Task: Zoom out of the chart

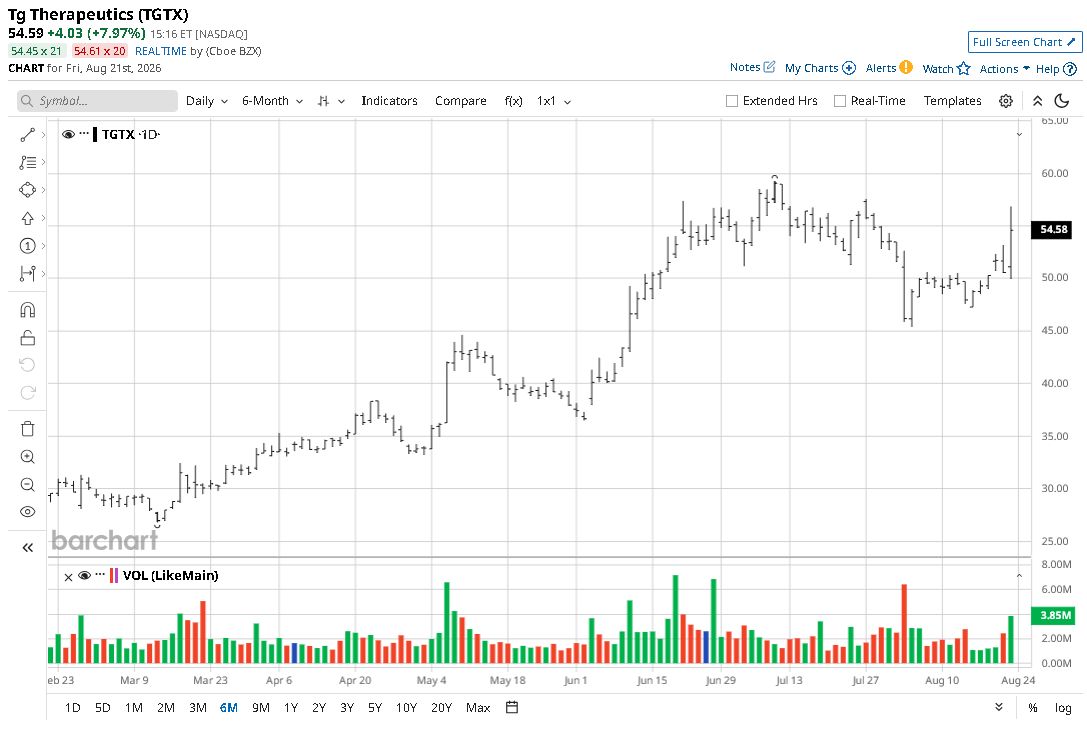Action: point(27,485)
